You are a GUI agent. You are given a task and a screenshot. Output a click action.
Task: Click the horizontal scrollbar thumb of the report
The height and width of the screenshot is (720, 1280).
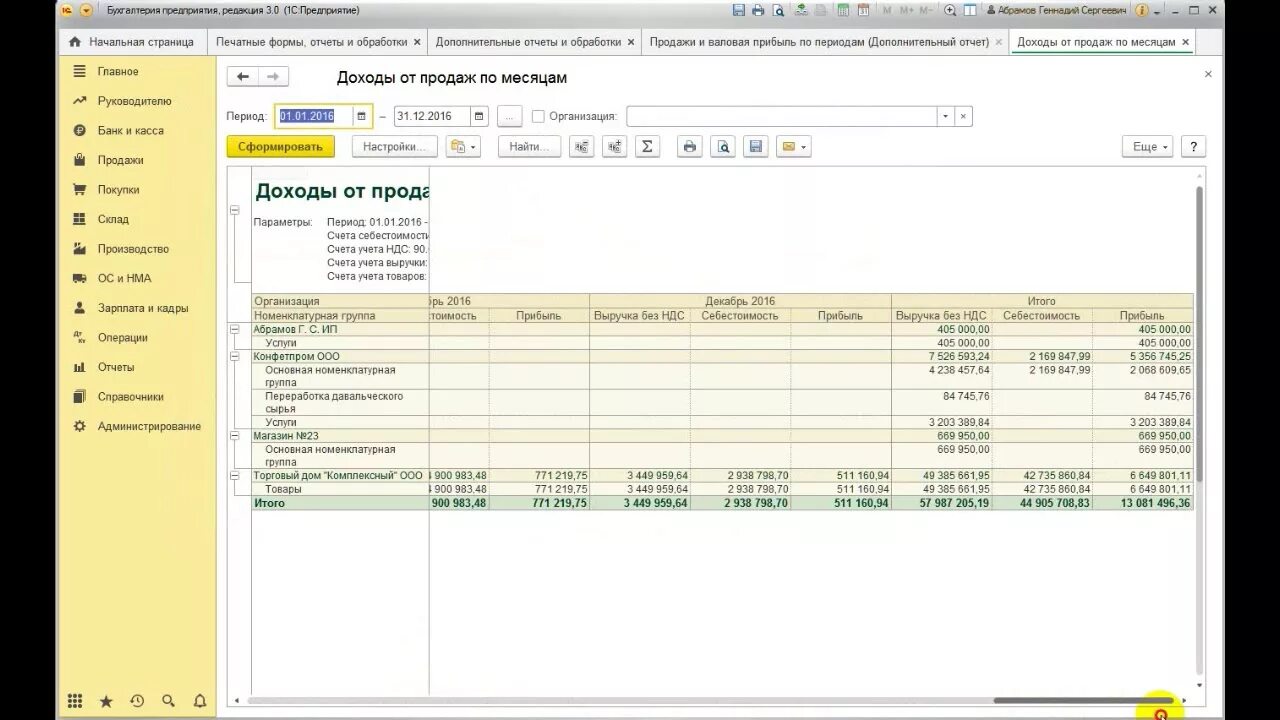point(1083,700)
